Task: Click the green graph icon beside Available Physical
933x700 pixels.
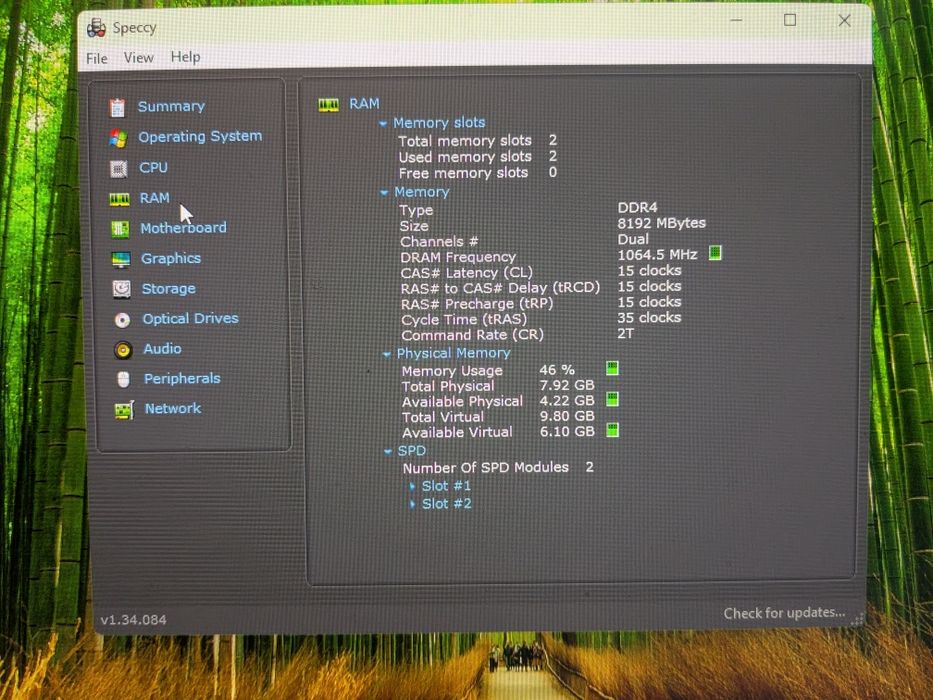Action: tap(612, 399)
